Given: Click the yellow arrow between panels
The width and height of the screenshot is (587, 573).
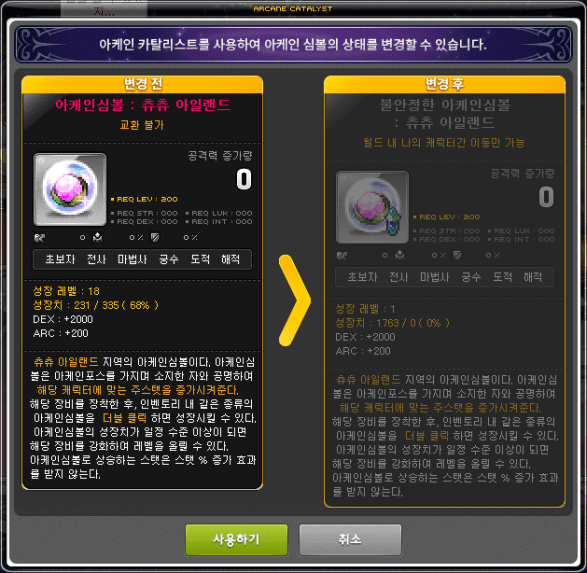Looking at the screenshot, I should (294, 300).
